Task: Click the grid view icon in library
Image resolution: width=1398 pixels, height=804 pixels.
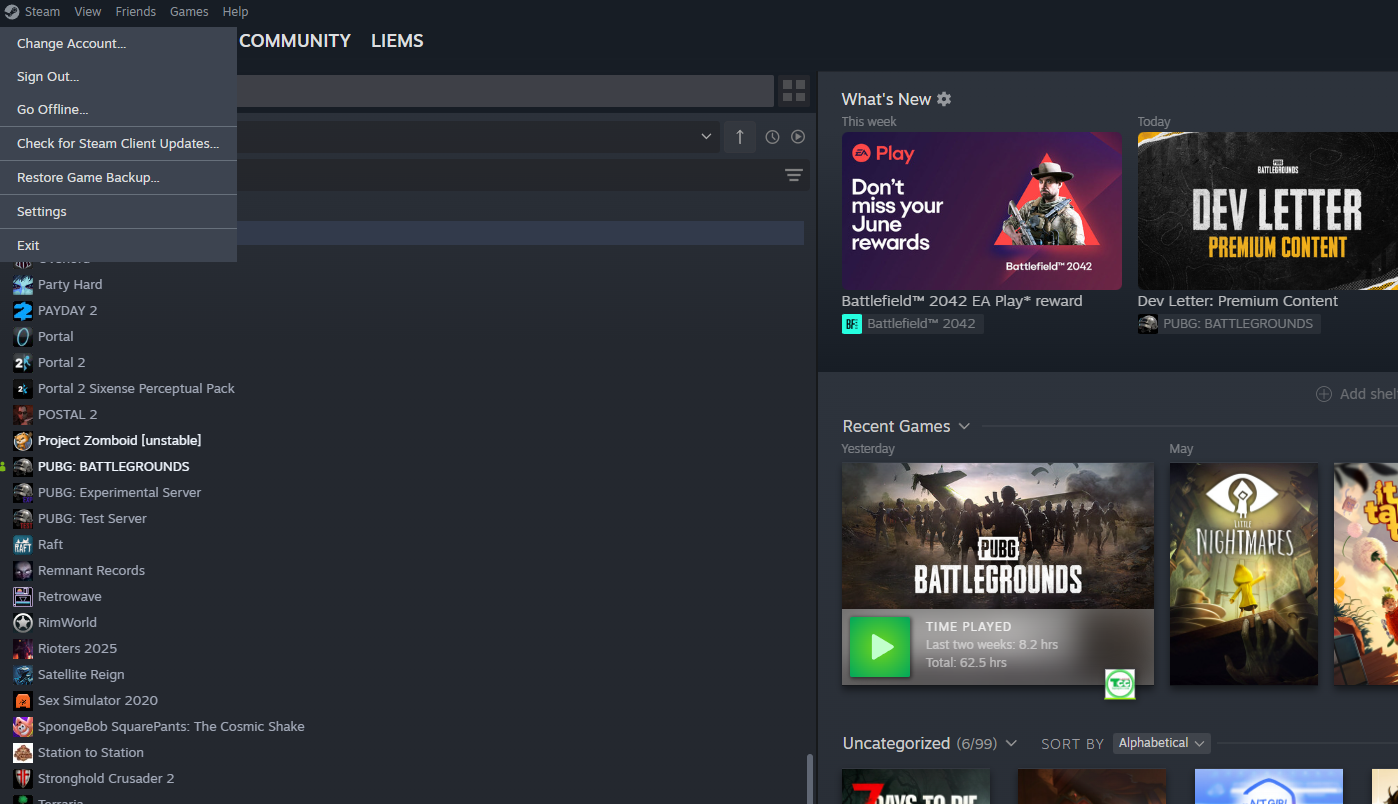Action: click(x=794, y=91)
